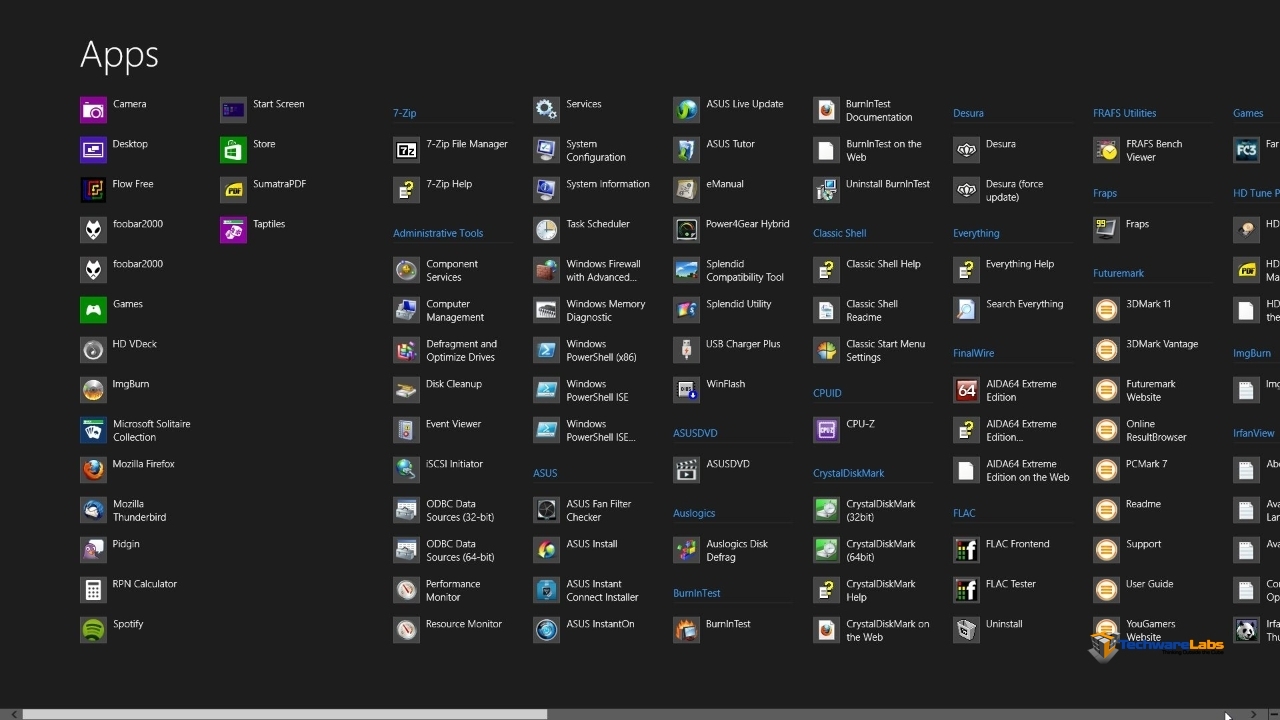Viewport: 1280px width, 720px height.
Task: Open the BurnInTest app icon
Action: pyautogui.click(x=686, y=630)
